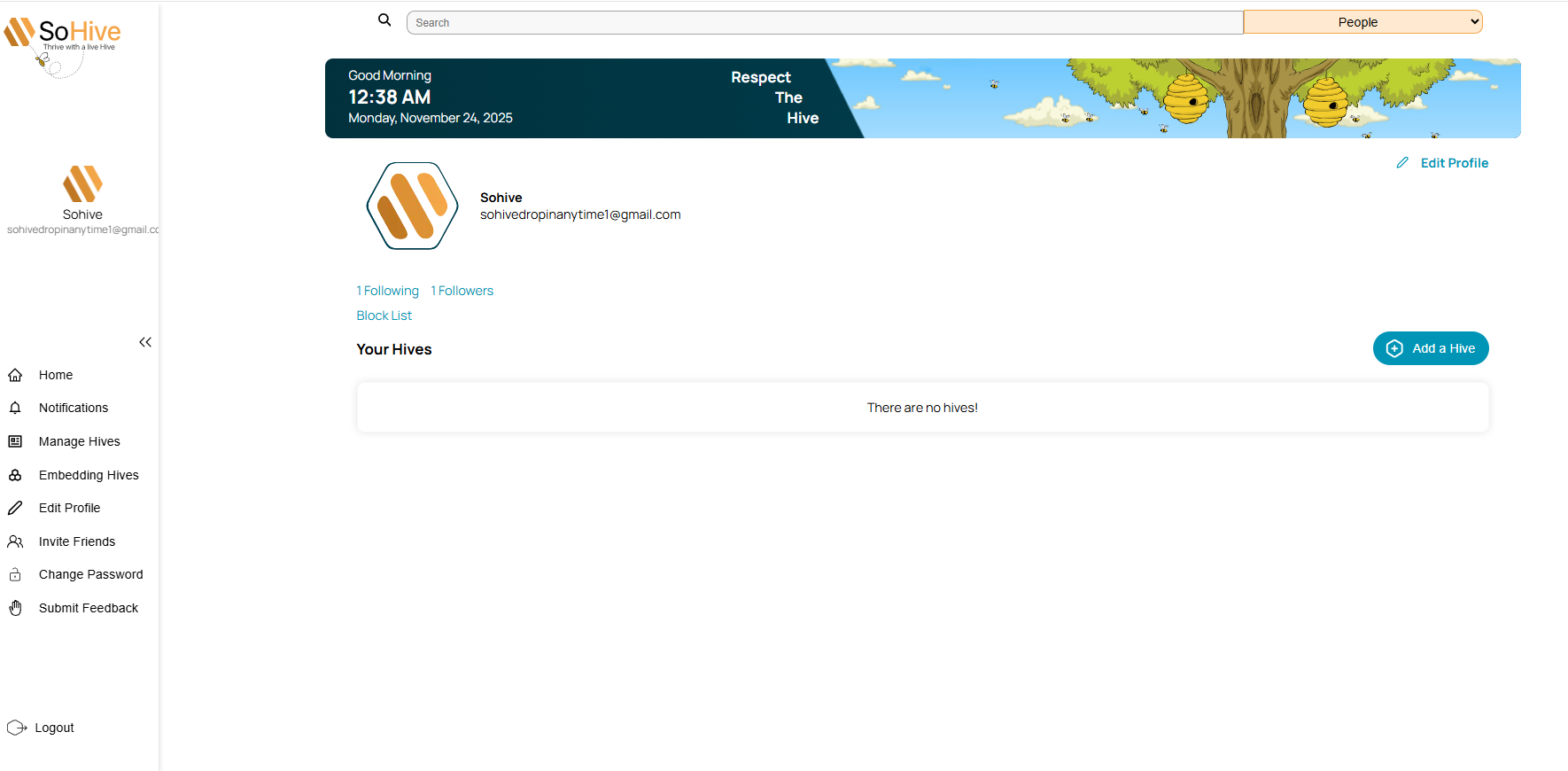Viewport: 1568px width, 771px height.
Task: Click into the Search input field
Action: 824,23
